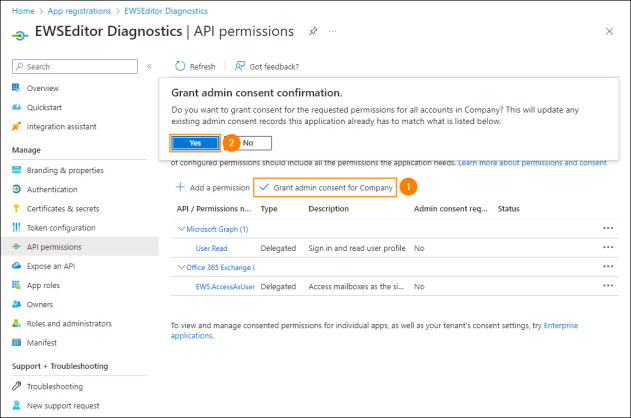The width and height of the screenshot is (631, 418).
Task: Click the Integration assistant rocket icon
Action: click(x=16, y=126)
